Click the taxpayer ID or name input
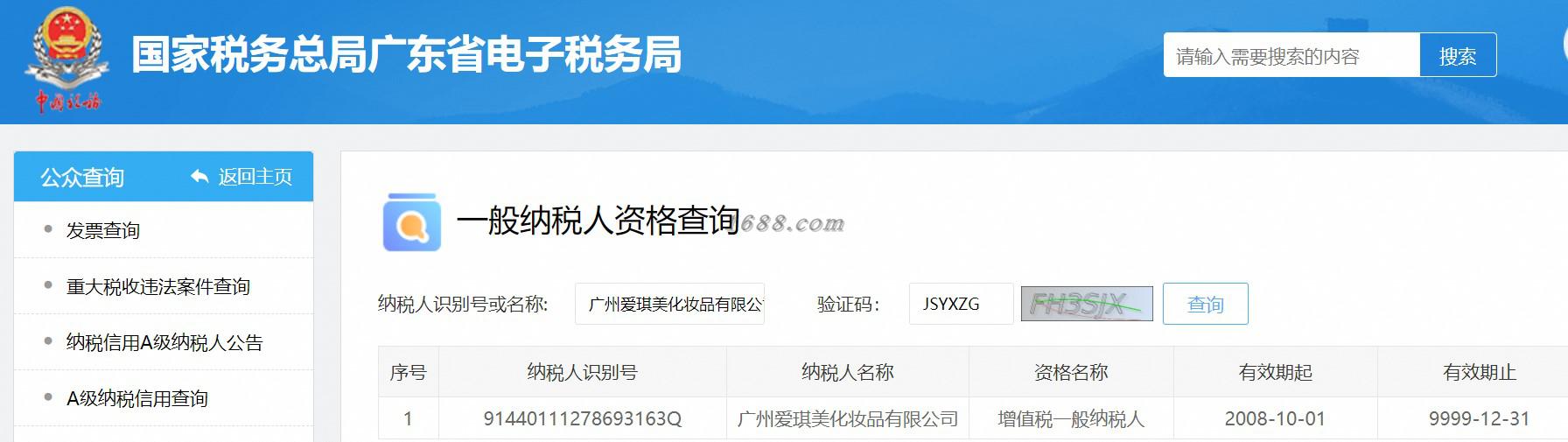 coord(669,304)
